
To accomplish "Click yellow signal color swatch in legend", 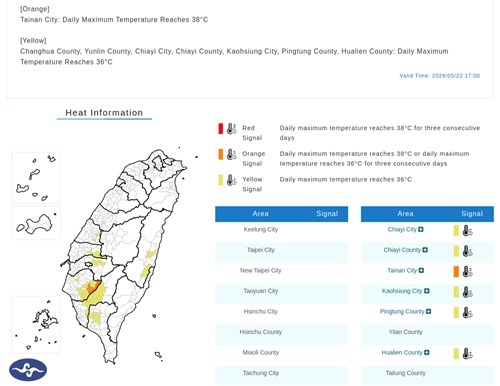I will click(x=221, y=180).
